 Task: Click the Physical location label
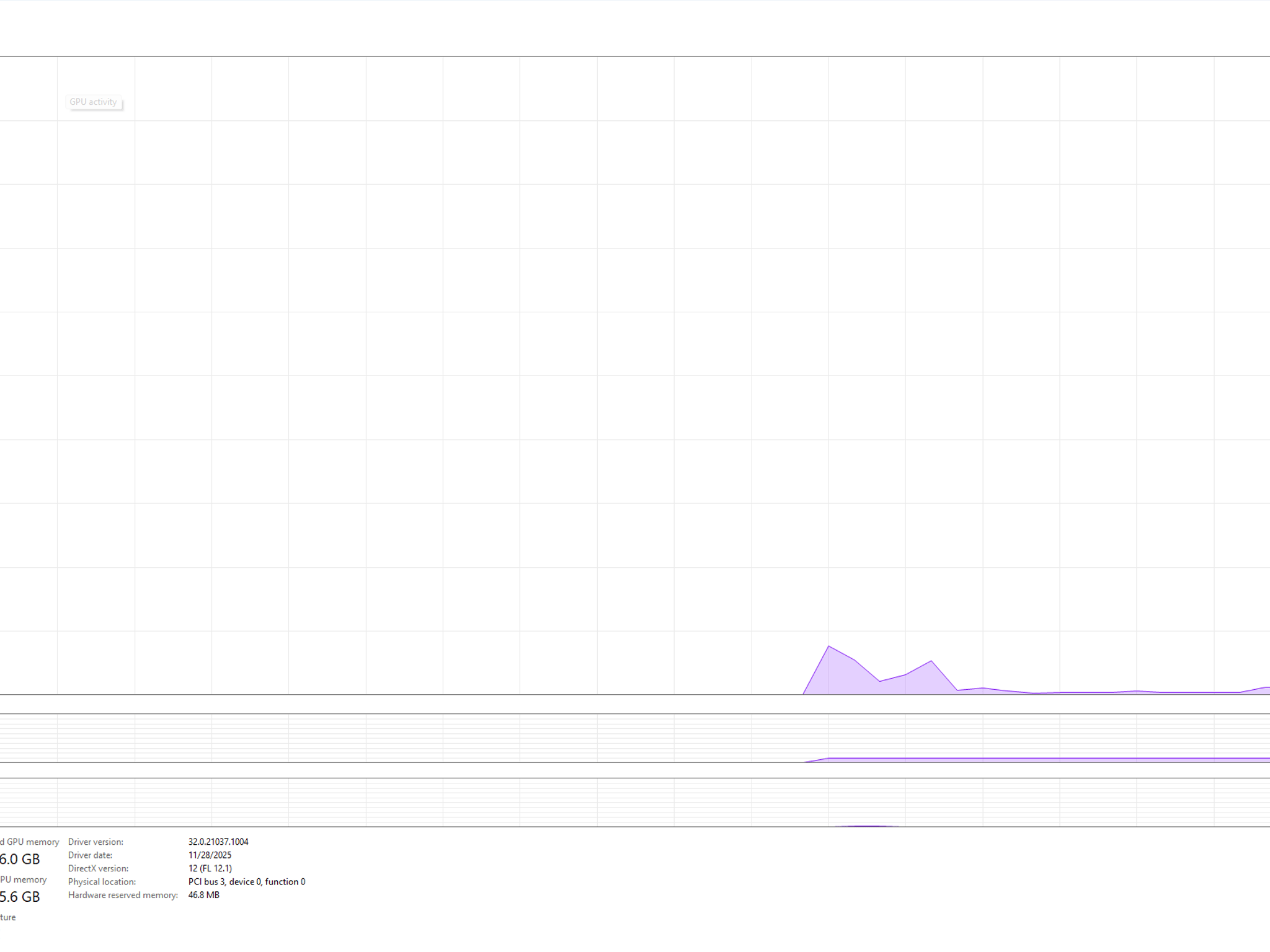point(102,881)
